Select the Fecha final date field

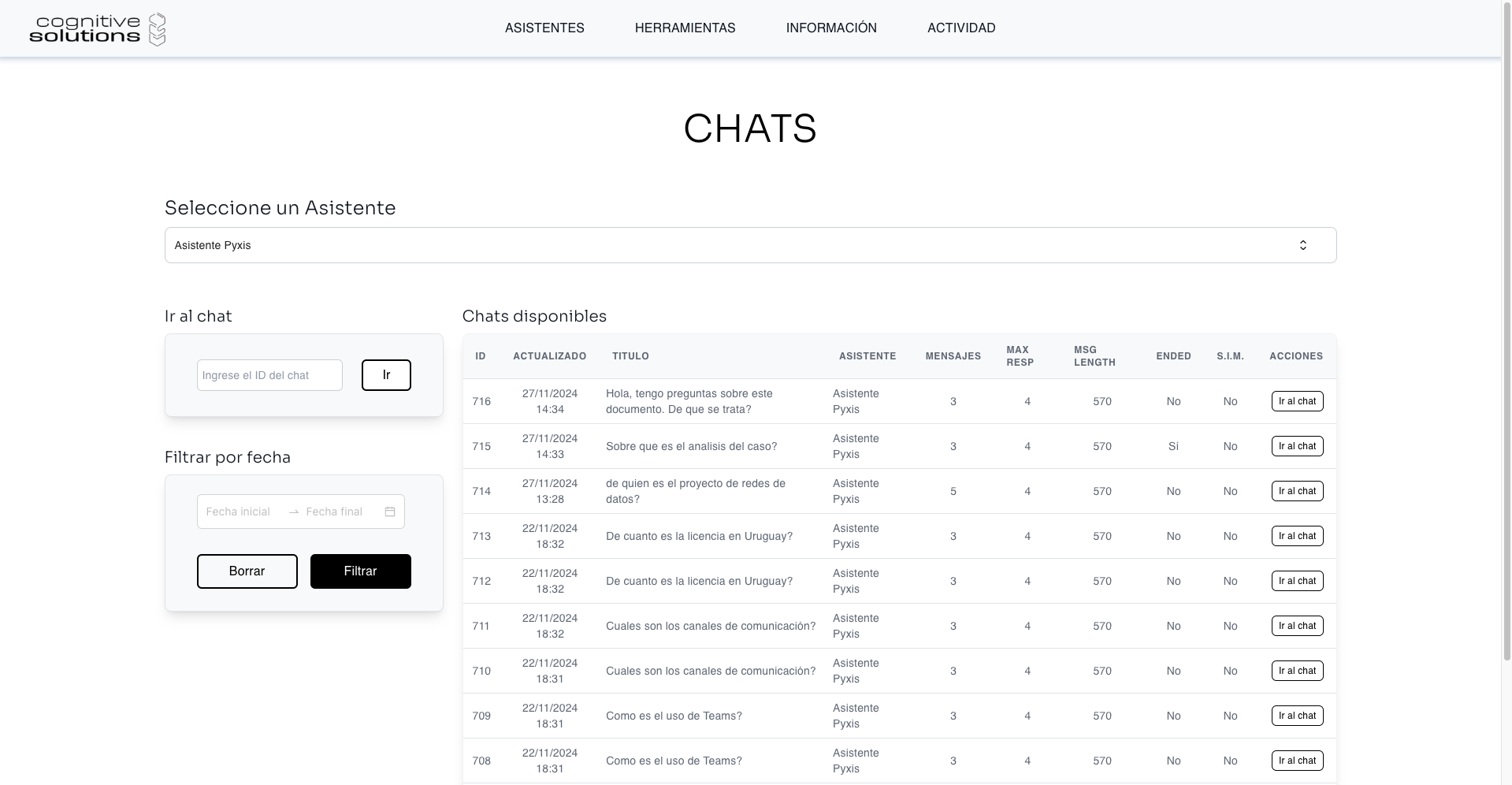point(335,512)
